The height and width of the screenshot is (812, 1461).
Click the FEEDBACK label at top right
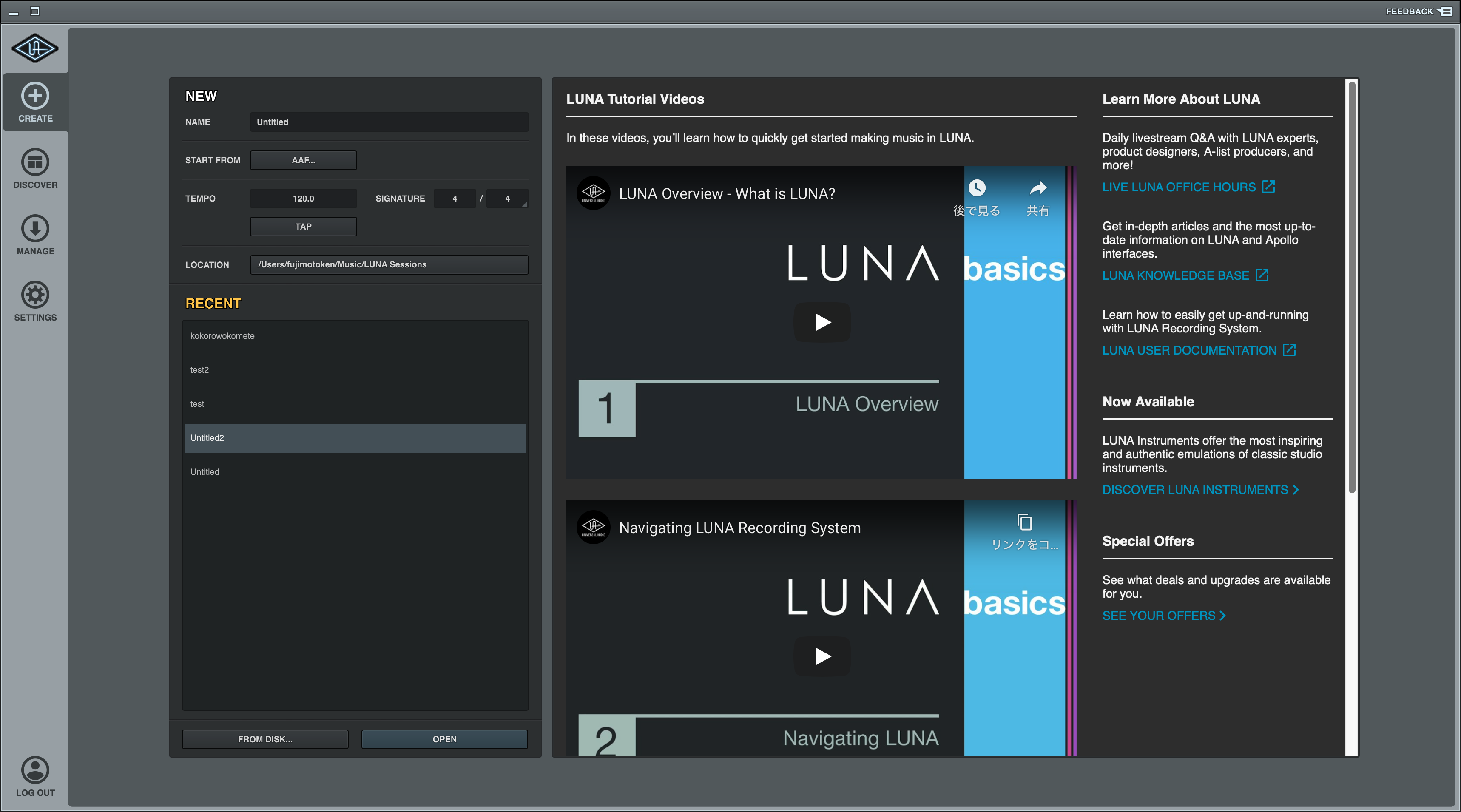click(x=1409, y=11)
